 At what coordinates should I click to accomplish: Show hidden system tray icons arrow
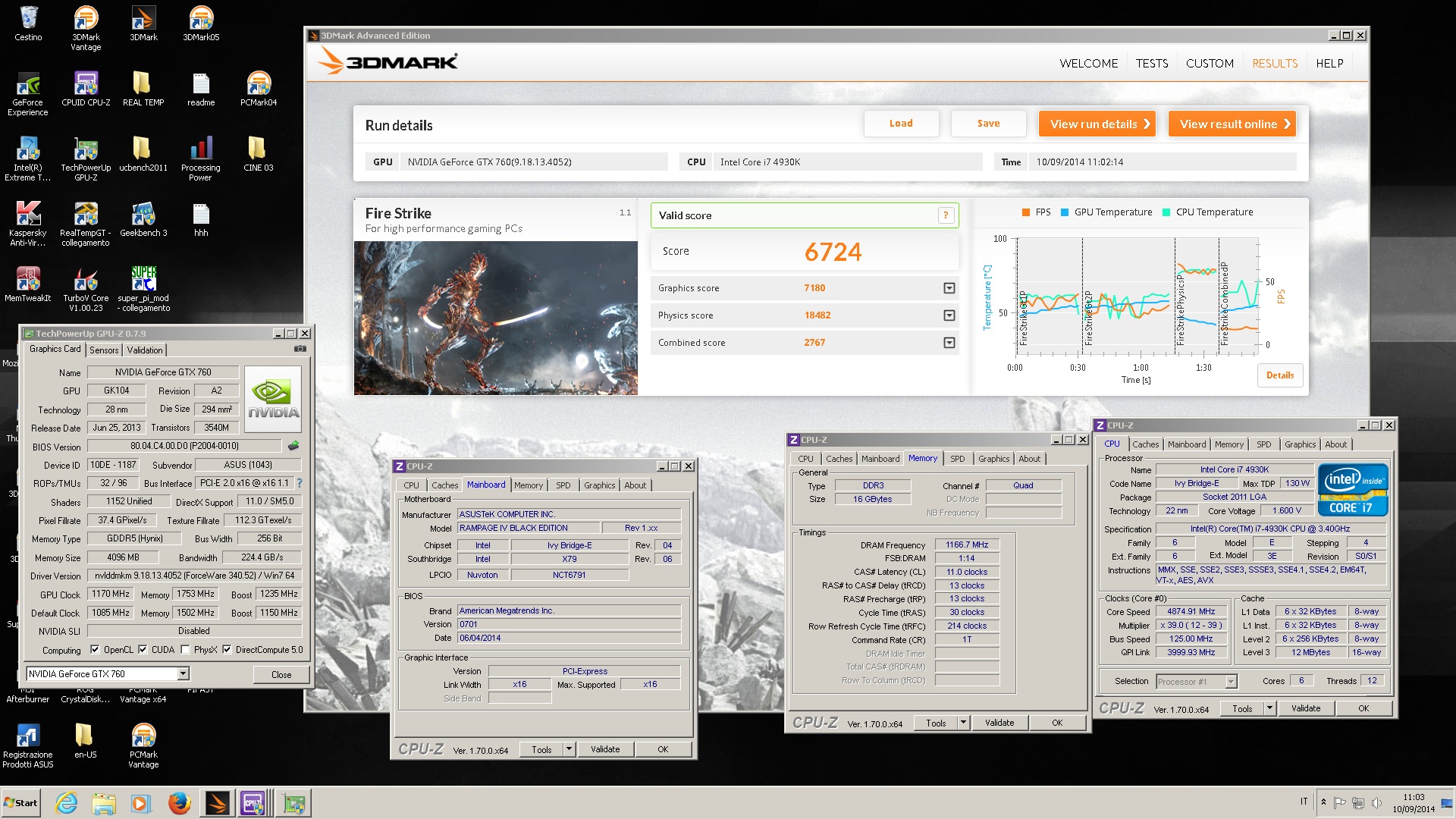pos(1323,802)
